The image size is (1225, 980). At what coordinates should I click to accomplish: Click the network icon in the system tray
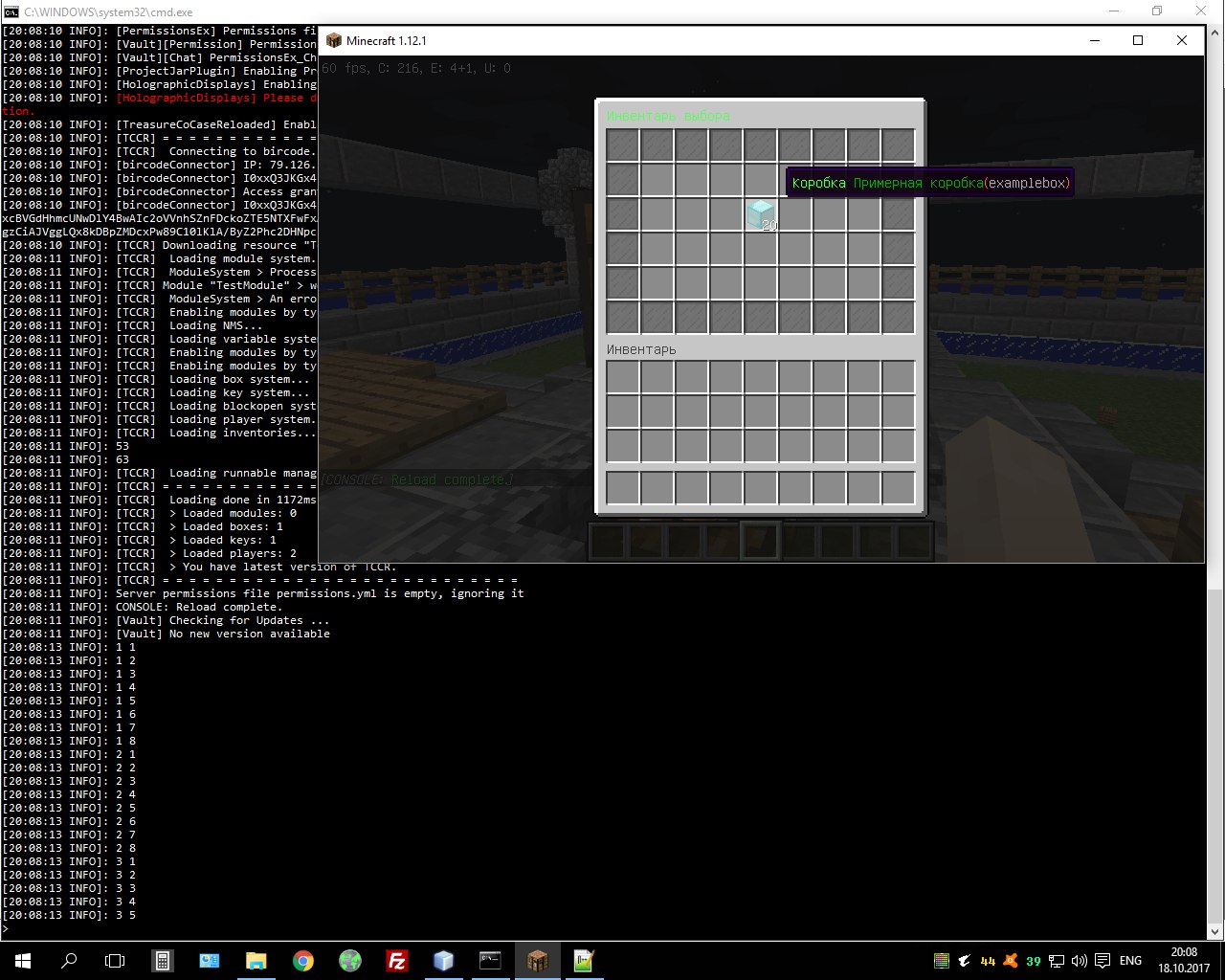[x=1056, y=960]
